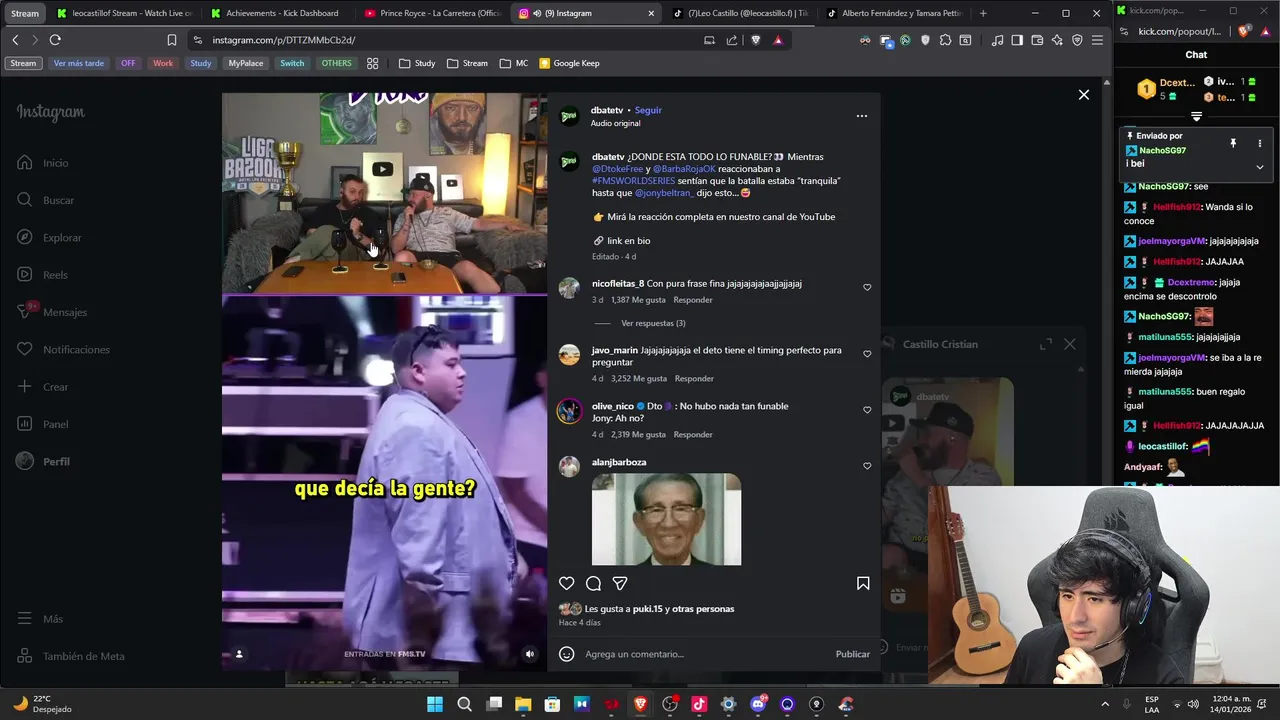Like javo_marin's comment
The image size is (1280, 720).
tap(867, 354)
